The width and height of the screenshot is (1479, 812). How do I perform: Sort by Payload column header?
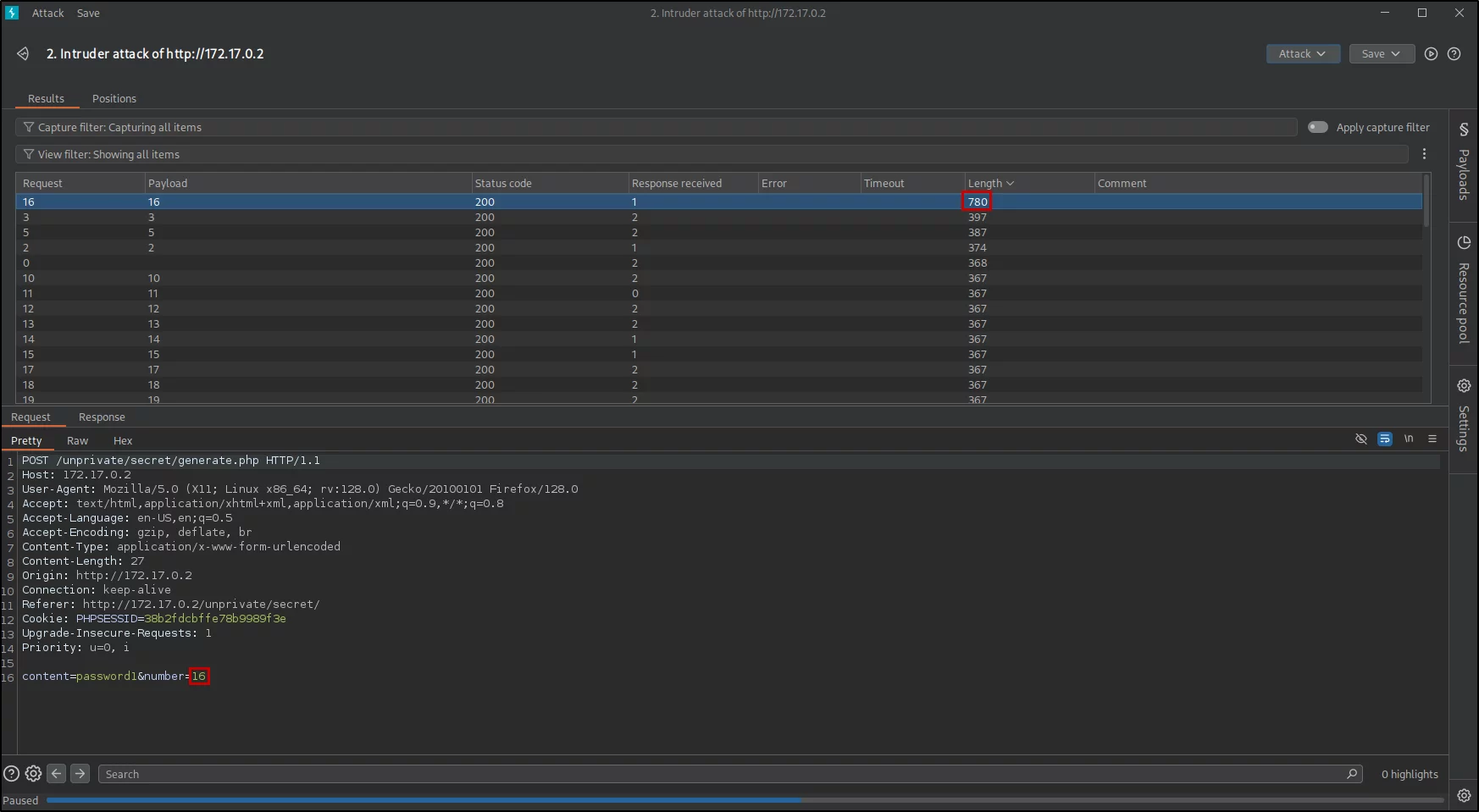point(308,183)
